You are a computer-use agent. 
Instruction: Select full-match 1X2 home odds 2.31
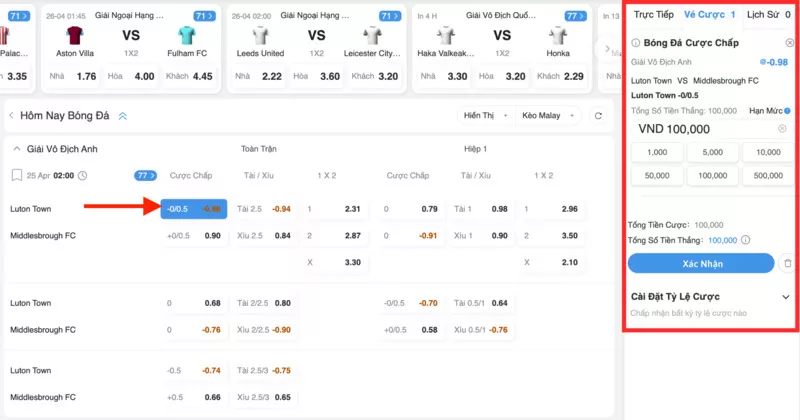[x=334, y=209]
